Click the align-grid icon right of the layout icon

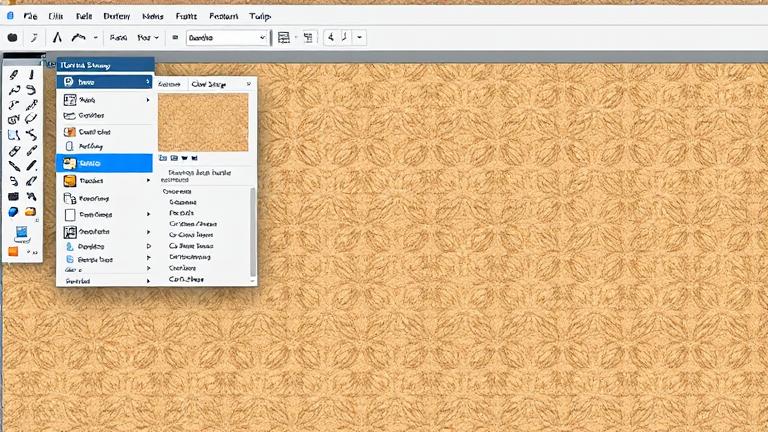[x=308, y=37]
